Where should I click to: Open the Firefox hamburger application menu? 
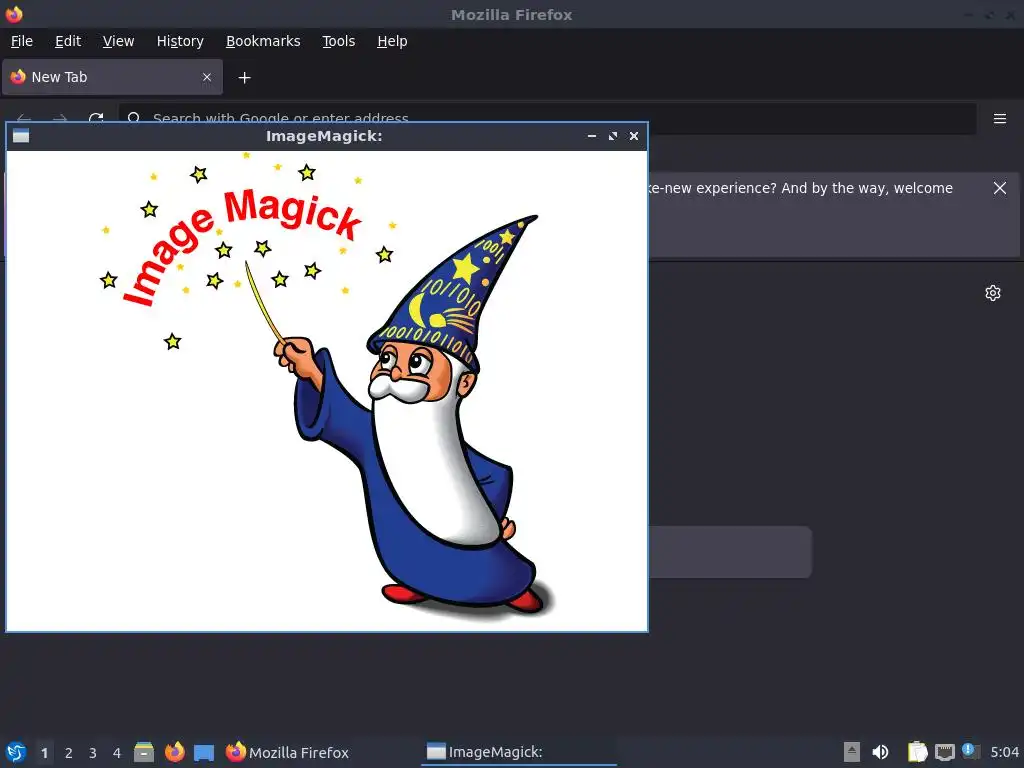pyautogui.click(x=1000, y=119)
